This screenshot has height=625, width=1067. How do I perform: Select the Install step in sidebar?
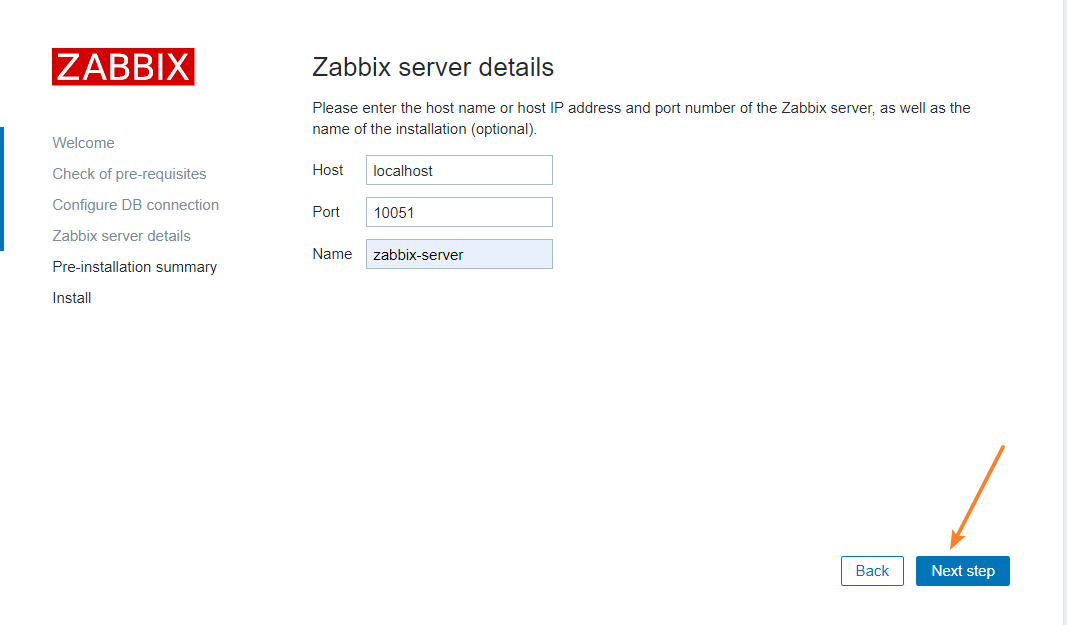click(x=71, y=297)
